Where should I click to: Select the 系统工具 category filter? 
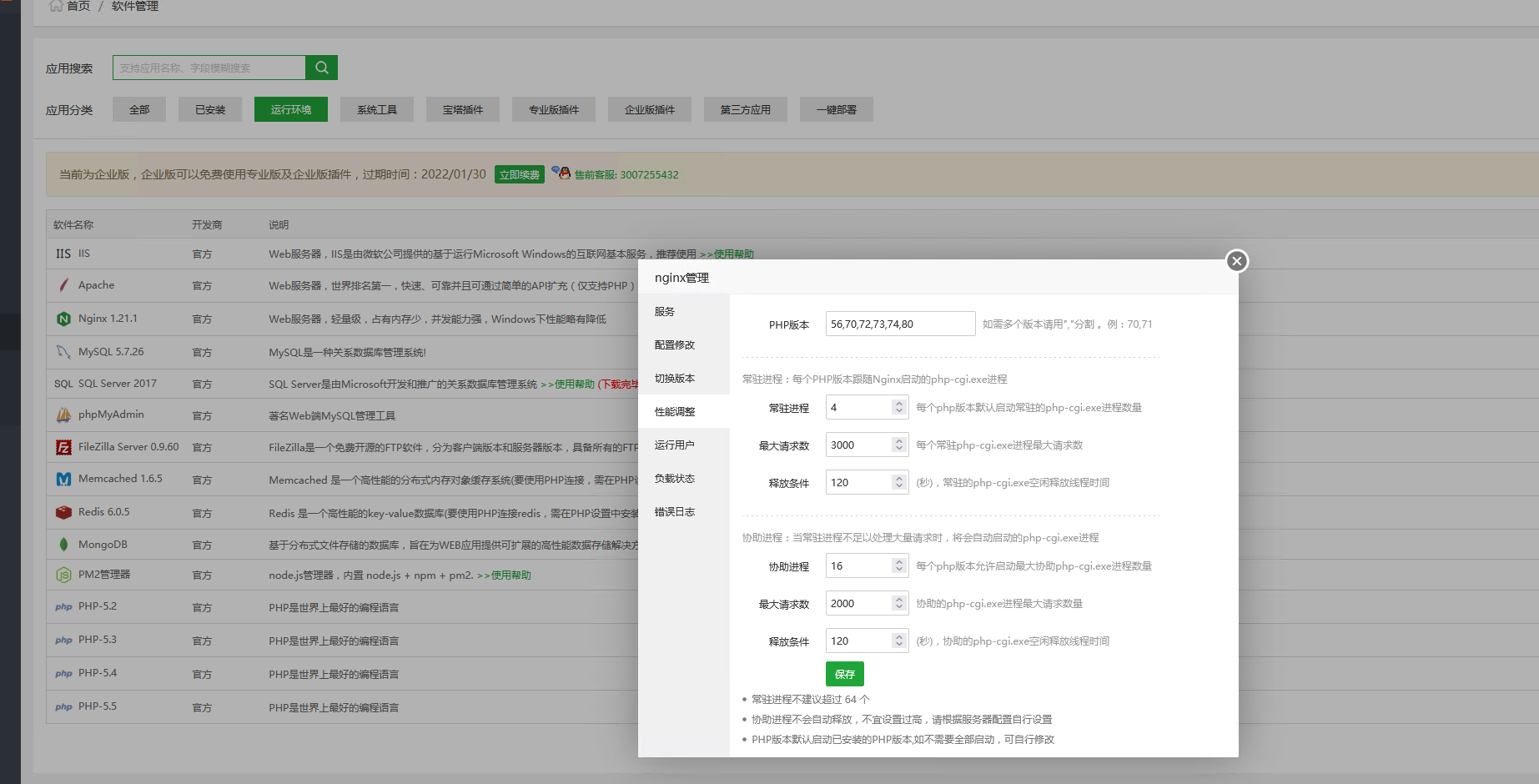coord(377,109)
